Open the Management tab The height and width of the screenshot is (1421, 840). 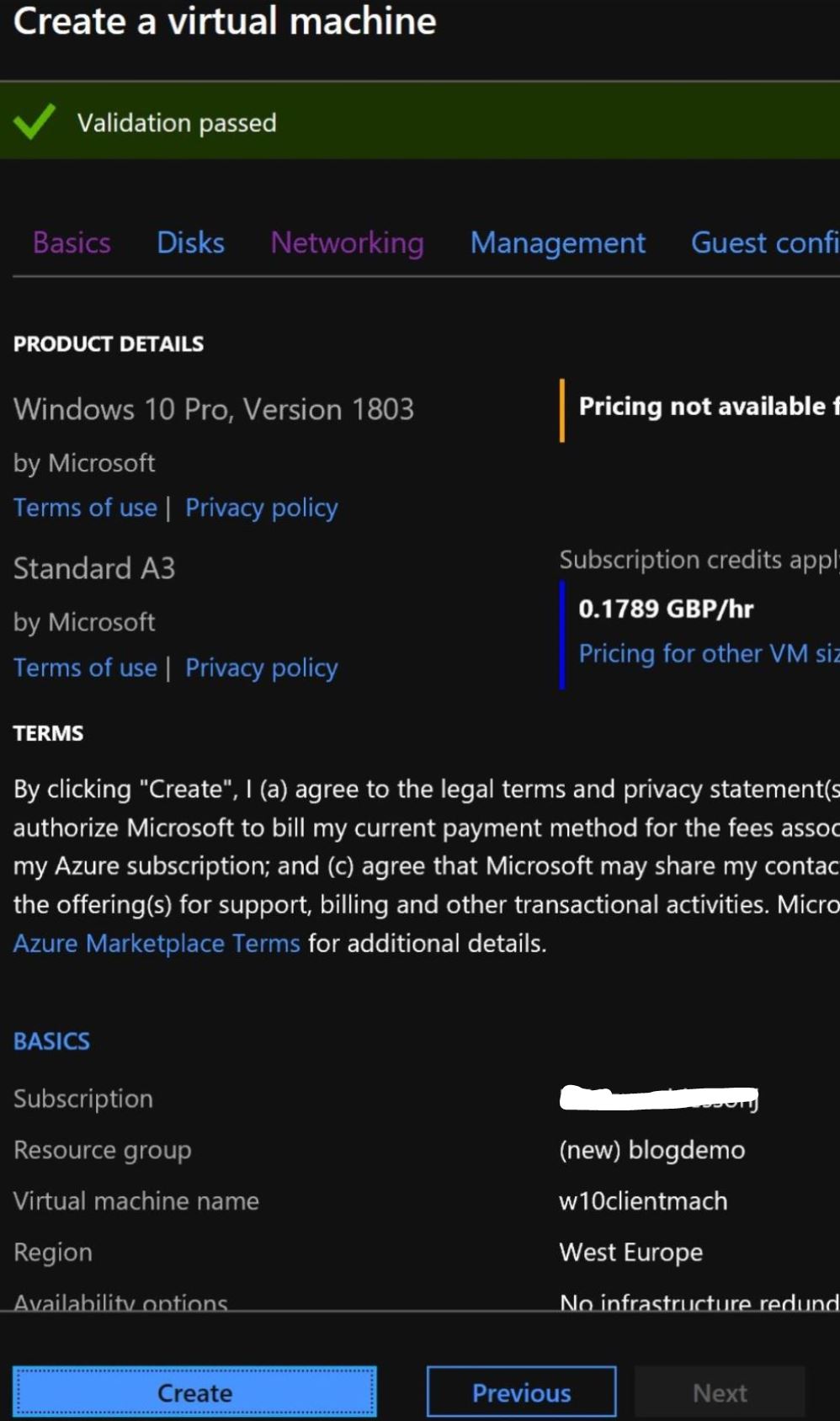pyautogui.click(x=557, y=243)
